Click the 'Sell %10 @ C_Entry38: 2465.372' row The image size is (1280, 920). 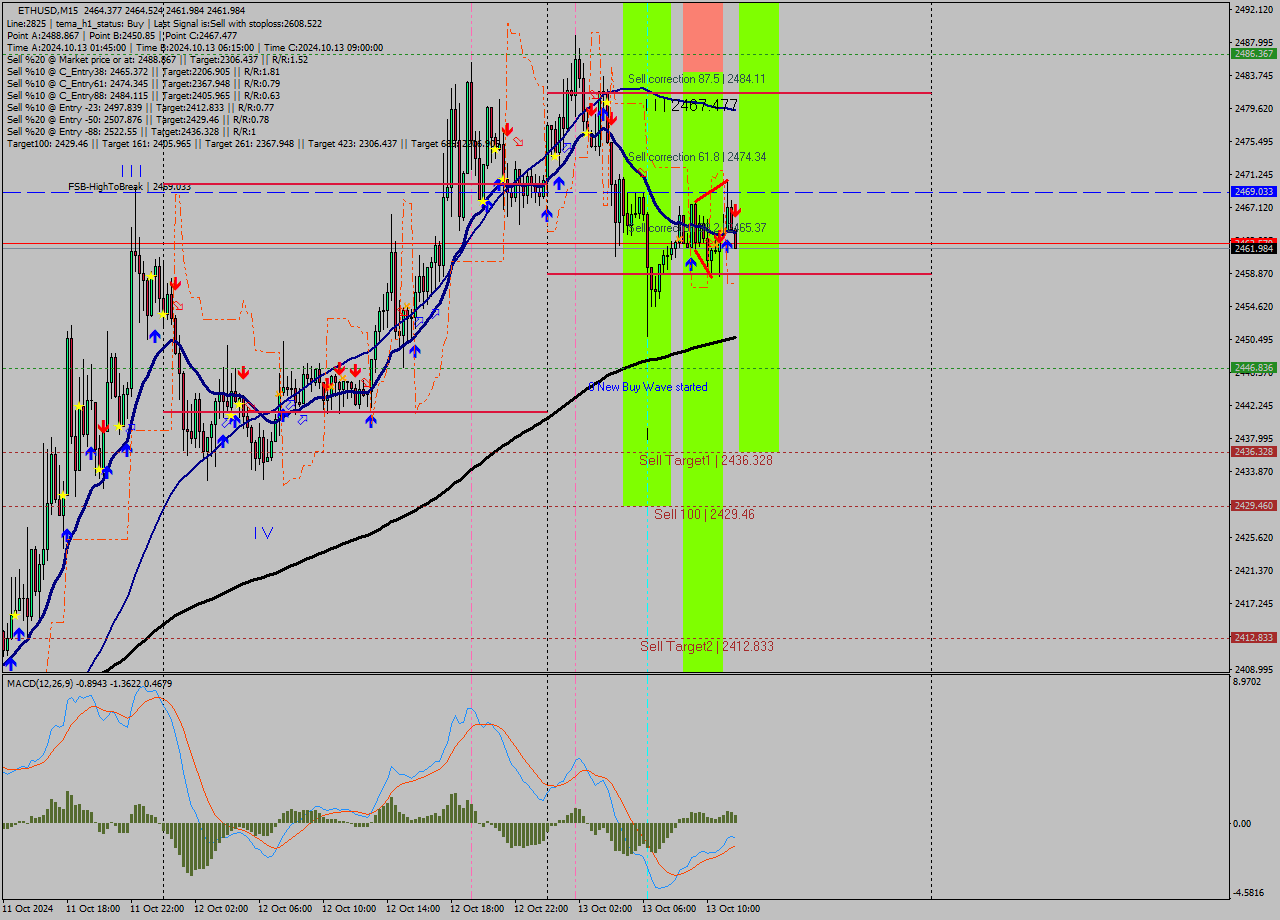point(143,71)
